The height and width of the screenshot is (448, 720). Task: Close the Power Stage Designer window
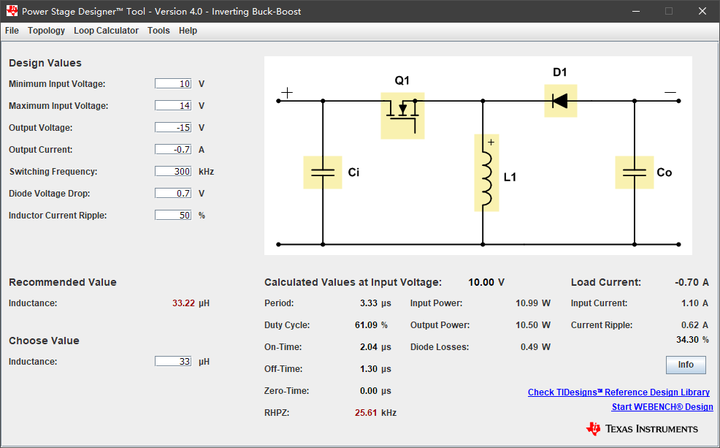click(x=703, y=11)
